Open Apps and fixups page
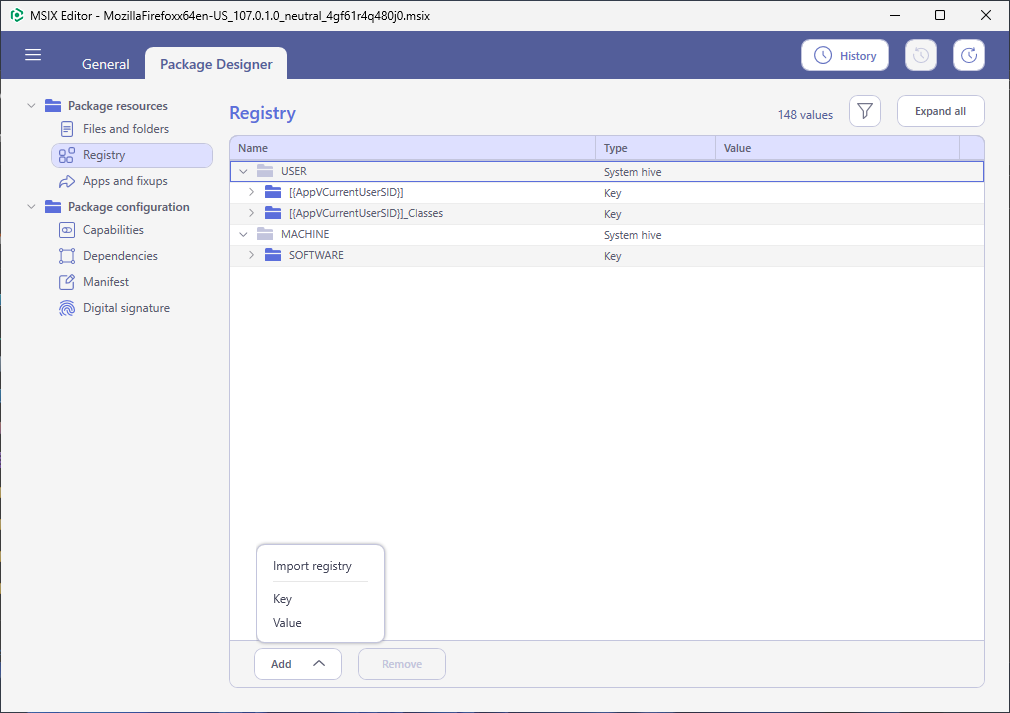1010x713 pixels. pos(125,181)
